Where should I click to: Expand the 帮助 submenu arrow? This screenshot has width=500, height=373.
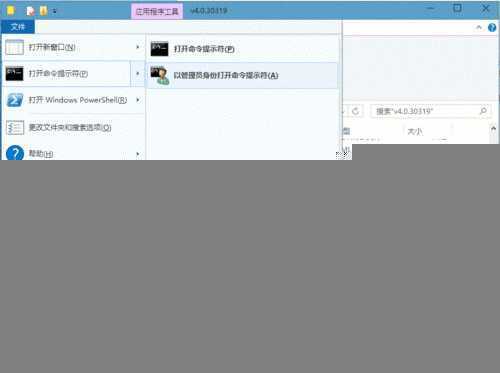point(138,154)
